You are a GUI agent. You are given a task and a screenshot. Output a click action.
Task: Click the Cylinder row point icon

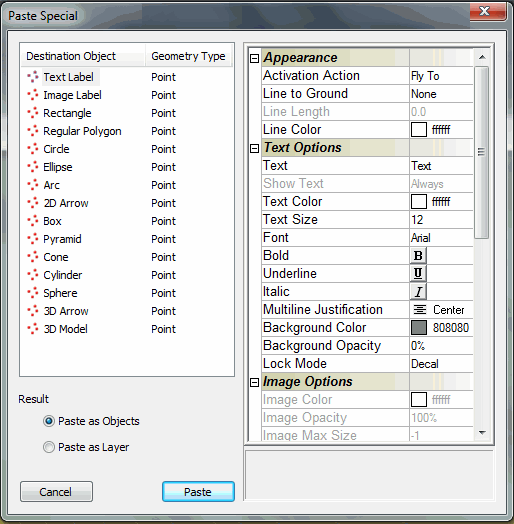coord(33,275)
